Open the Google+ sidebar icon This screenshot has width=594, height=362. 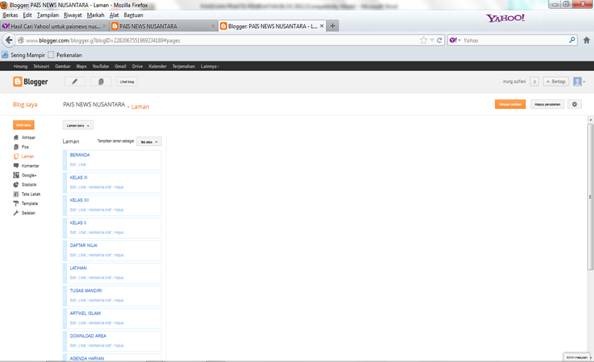16,175
